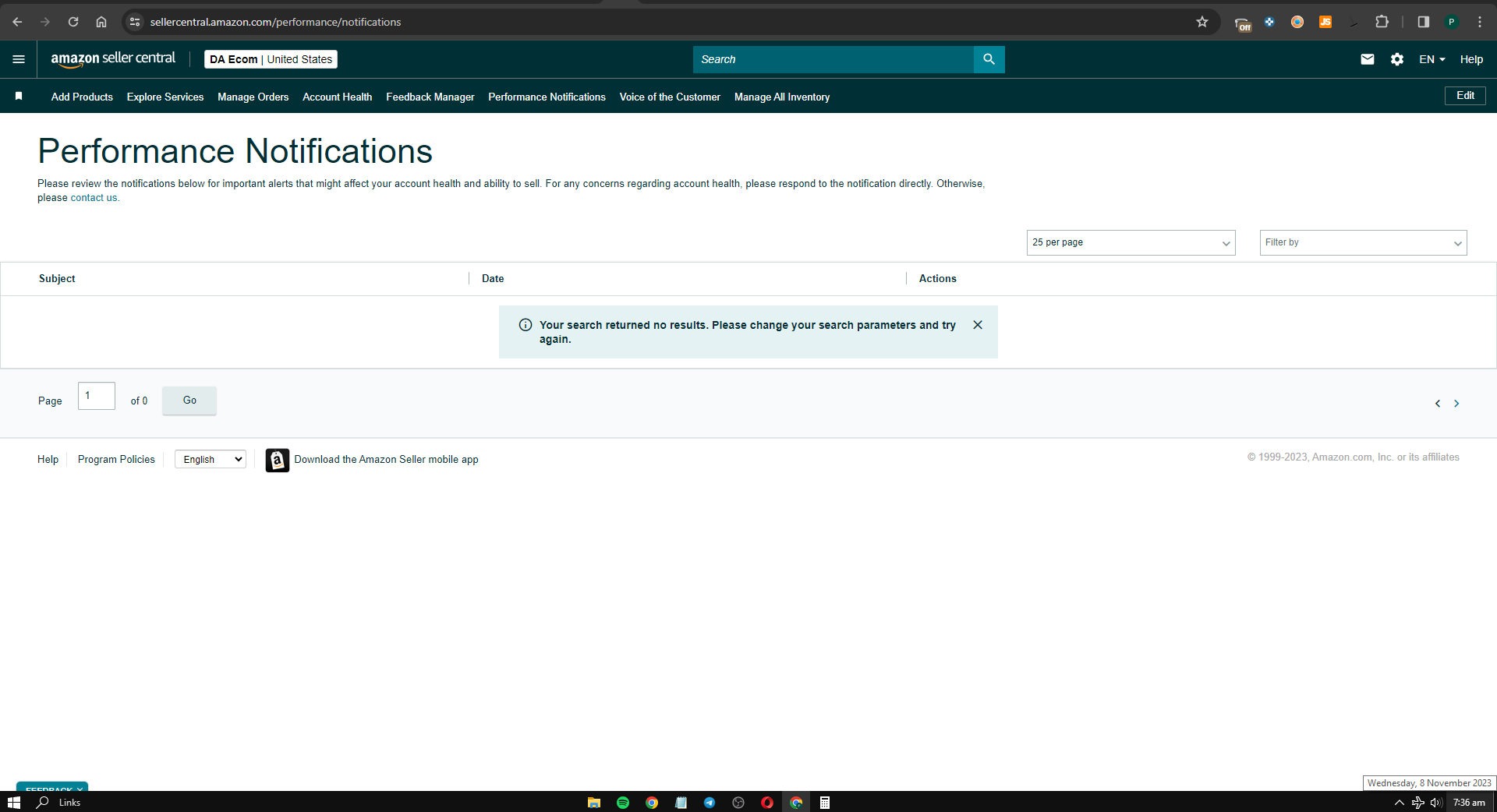Open the hamburger navigation menu
The image size is (1497, 812).
click(19, 59)
